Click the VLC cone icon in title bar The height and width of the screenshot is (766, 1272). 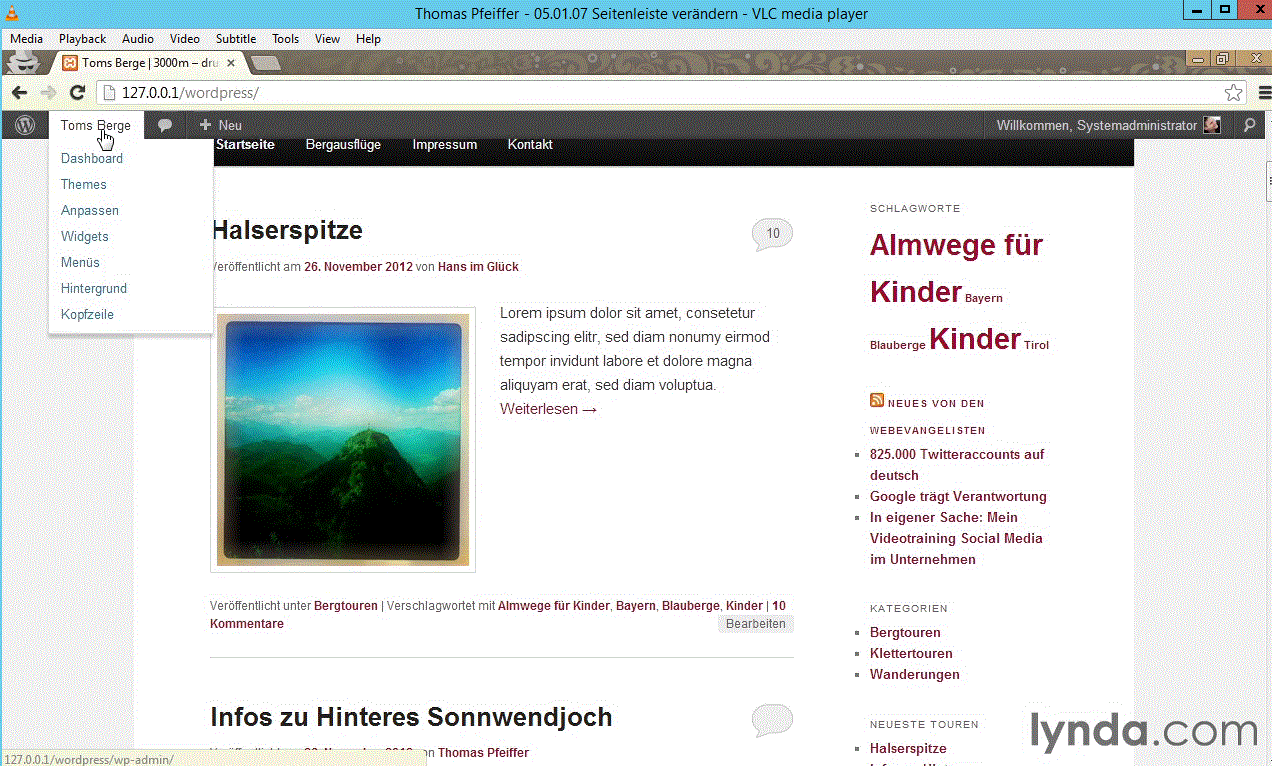[12, 12]
